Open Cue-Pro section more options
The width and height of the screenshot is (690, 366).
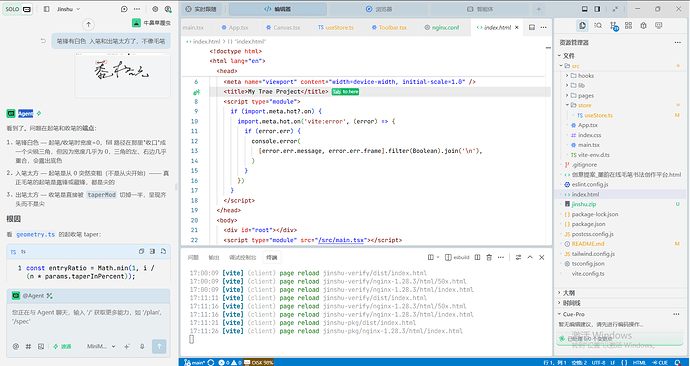(x=676, y=314)
